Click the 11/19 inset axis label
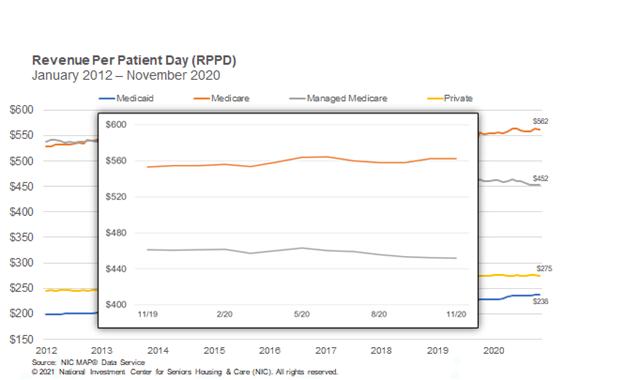Screen dimensions: 624x380 coord(148,314)
